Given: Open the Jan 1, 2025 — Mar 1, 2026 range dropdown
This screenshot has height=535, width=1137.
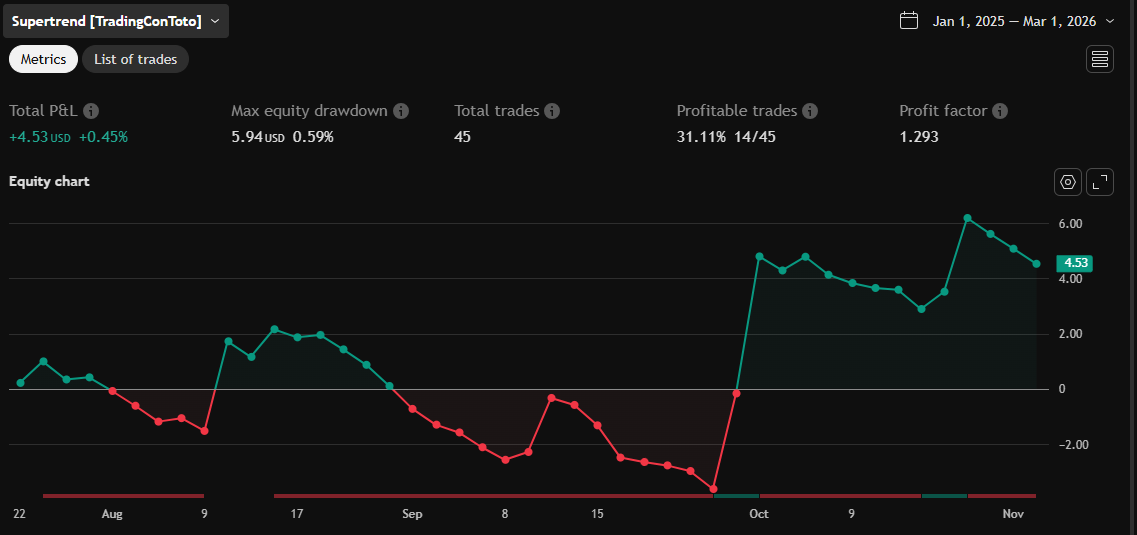Looking at the screenshot, I should [1014, 21].
